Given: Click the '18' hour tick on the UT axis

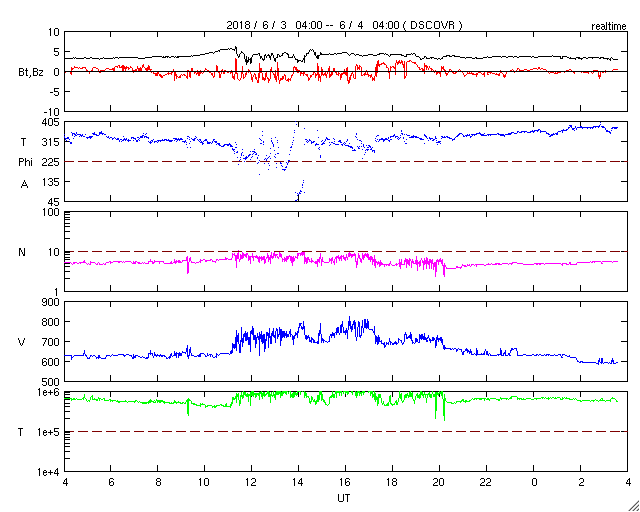Looking at the screenshot, I should pyautogui.click(x=392, y=483).
